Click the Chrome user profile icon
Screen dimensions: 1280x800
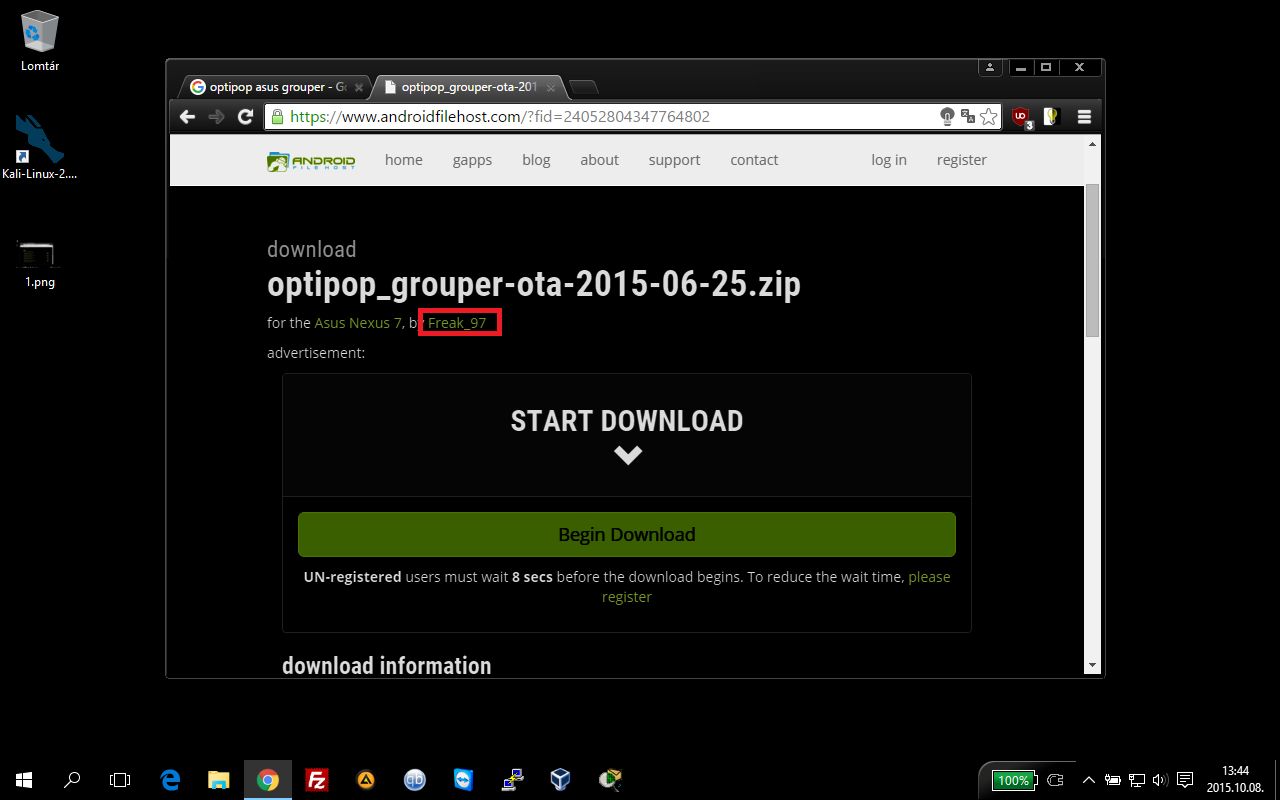(990, 67)
